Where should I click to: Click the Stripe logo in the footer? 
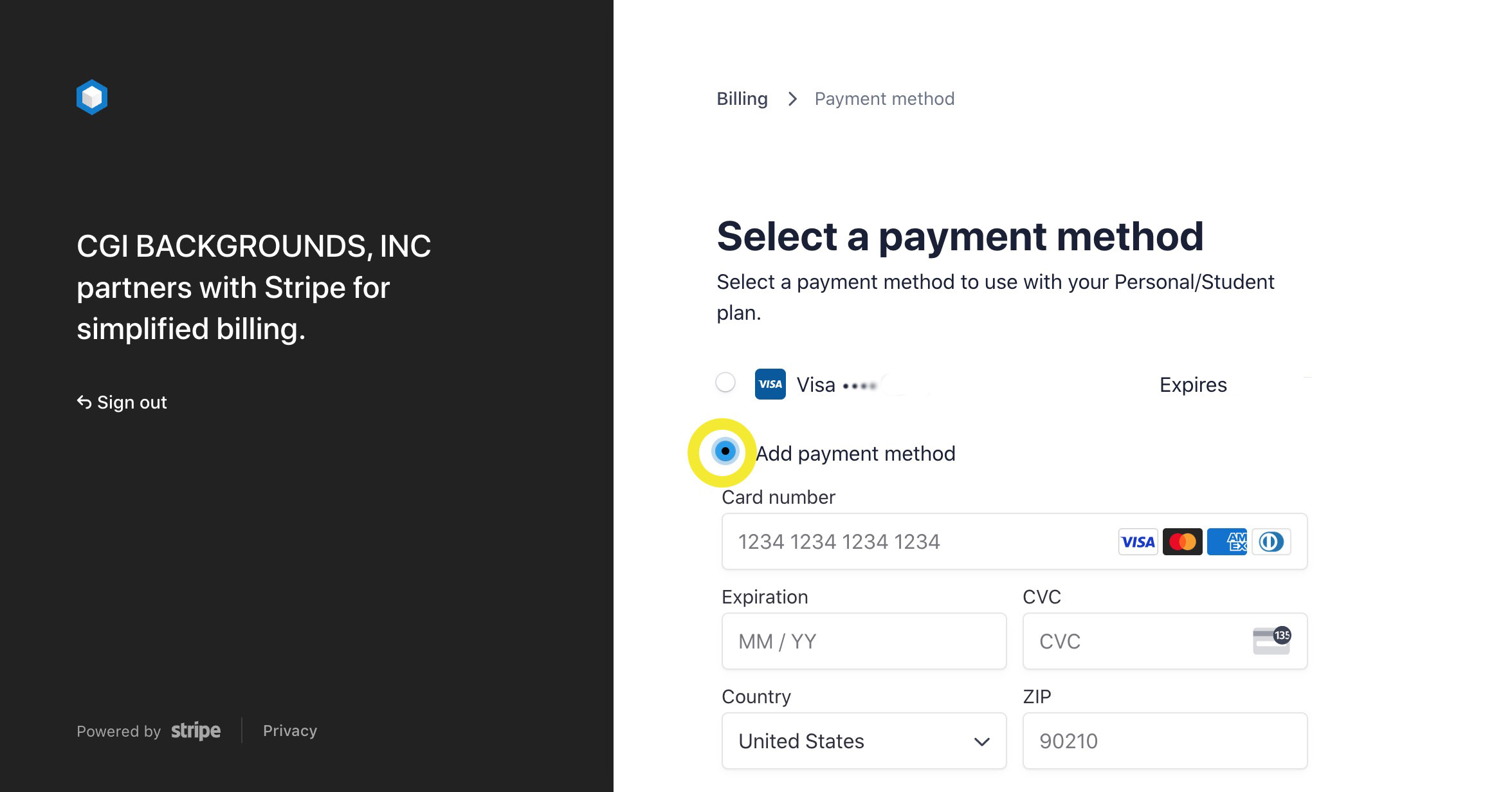195,730
